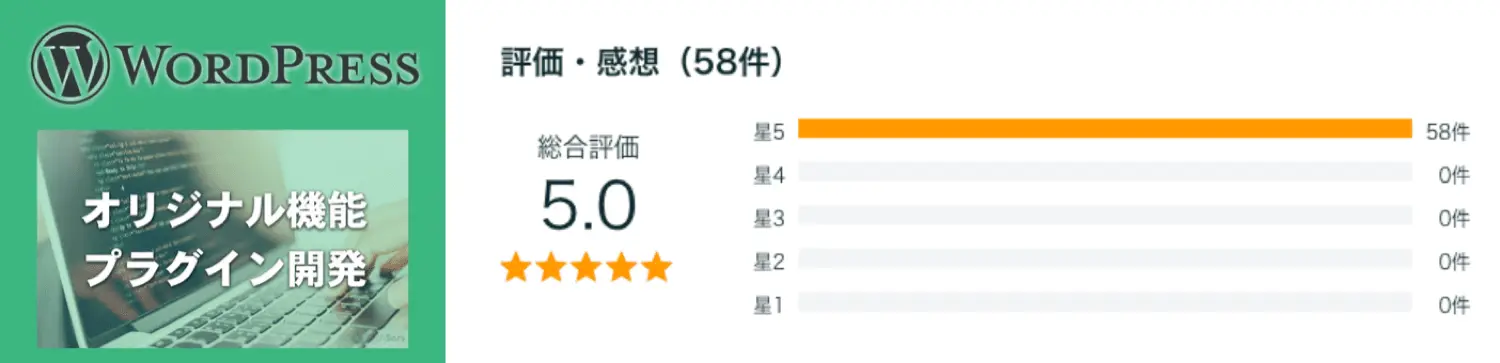The height and width of the screenshot is (363, 1500).
Task: Select the empty 星1 rating bar
Action: coord(1104,304)
